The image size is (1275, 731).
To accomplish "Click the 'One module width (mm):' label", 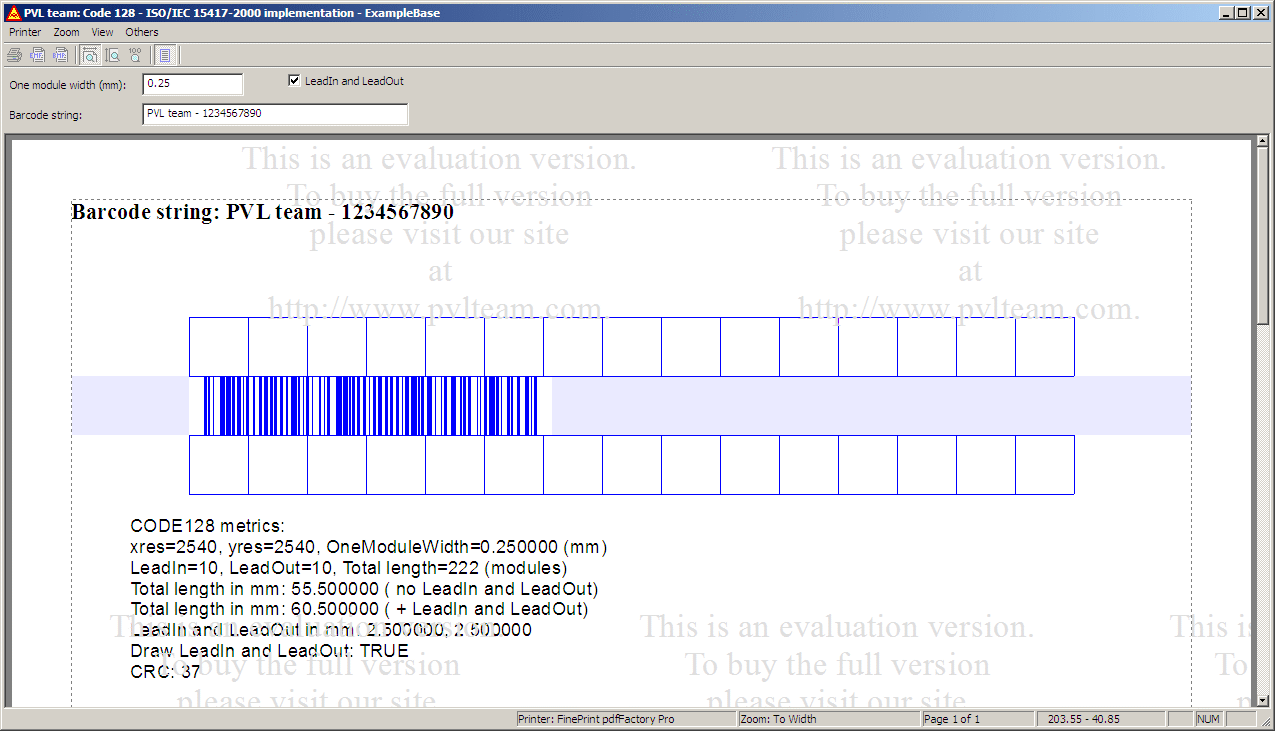I will pos(68,85).
